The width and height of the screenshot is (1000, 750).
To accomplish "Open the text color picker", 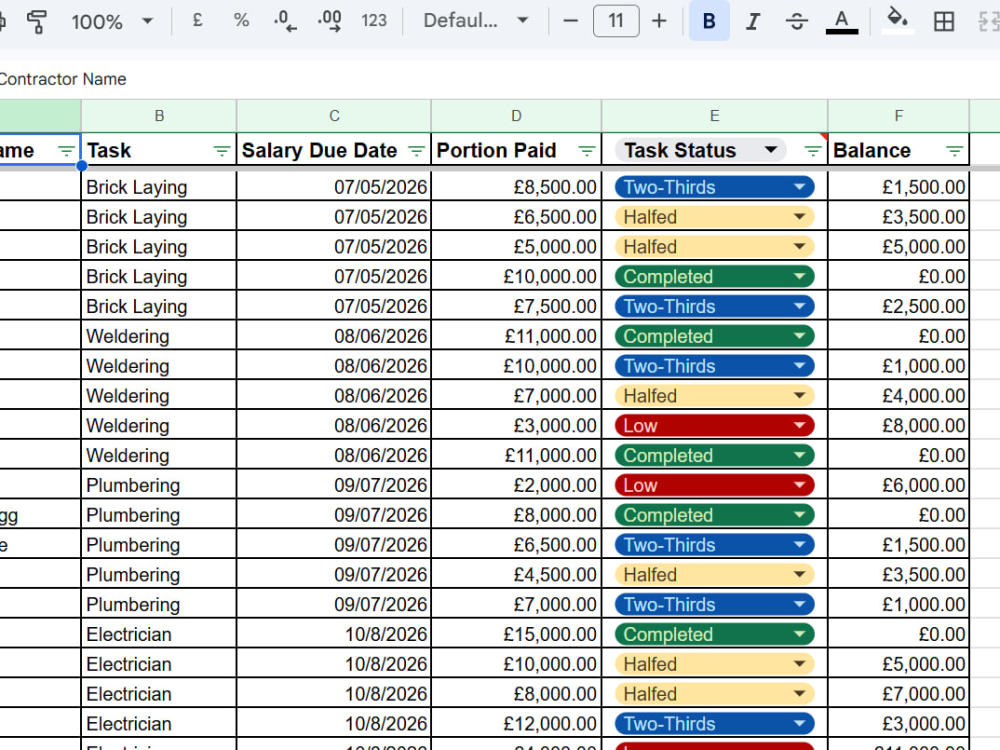I will 842,21.
